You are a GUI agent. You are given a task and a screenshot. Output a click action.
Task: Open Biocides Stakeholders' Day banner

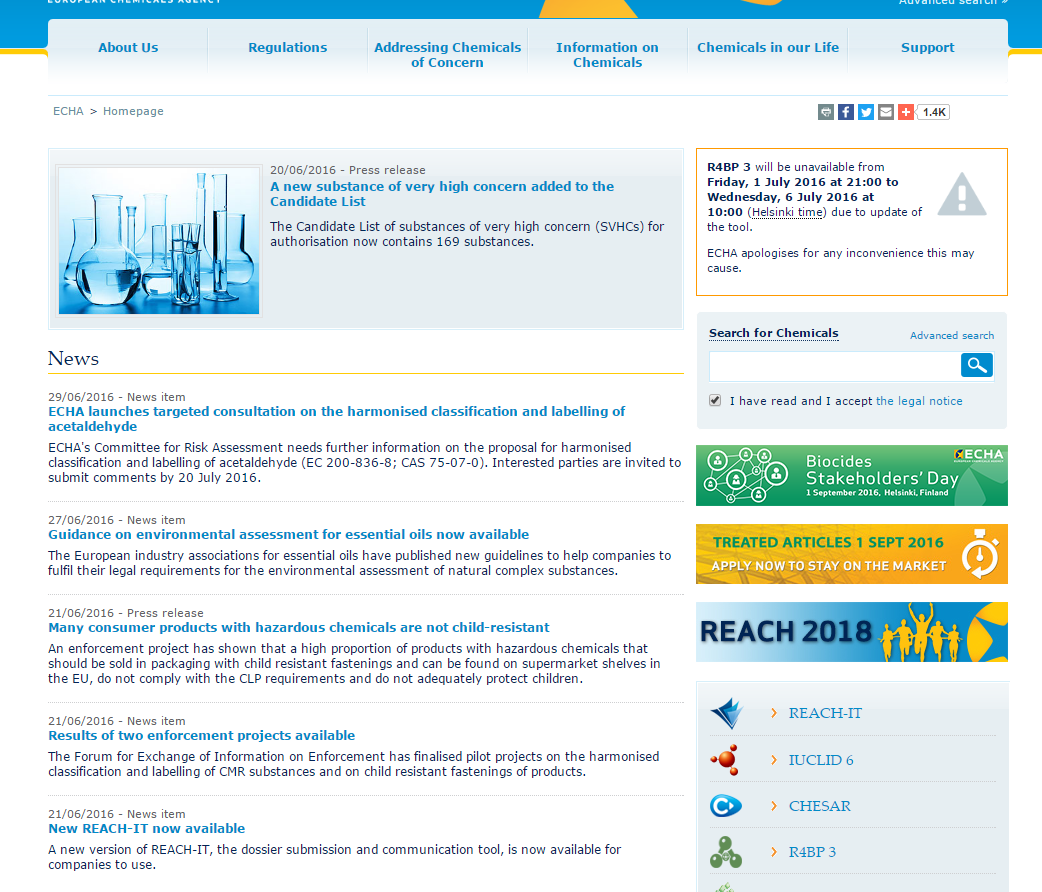click(x=852, y=475)
